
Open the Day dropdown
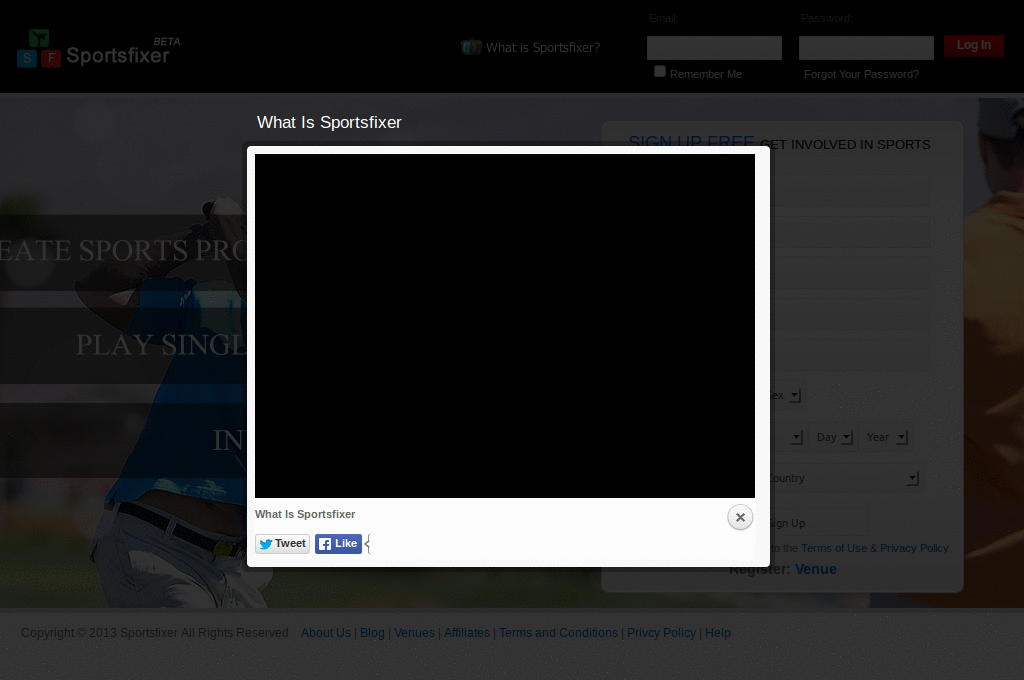click(834, 437)
